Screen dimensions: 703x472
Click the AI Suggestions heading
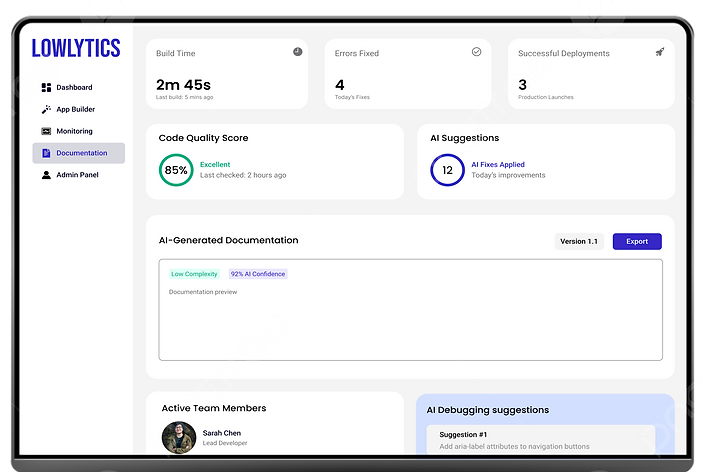pos(464,138)
